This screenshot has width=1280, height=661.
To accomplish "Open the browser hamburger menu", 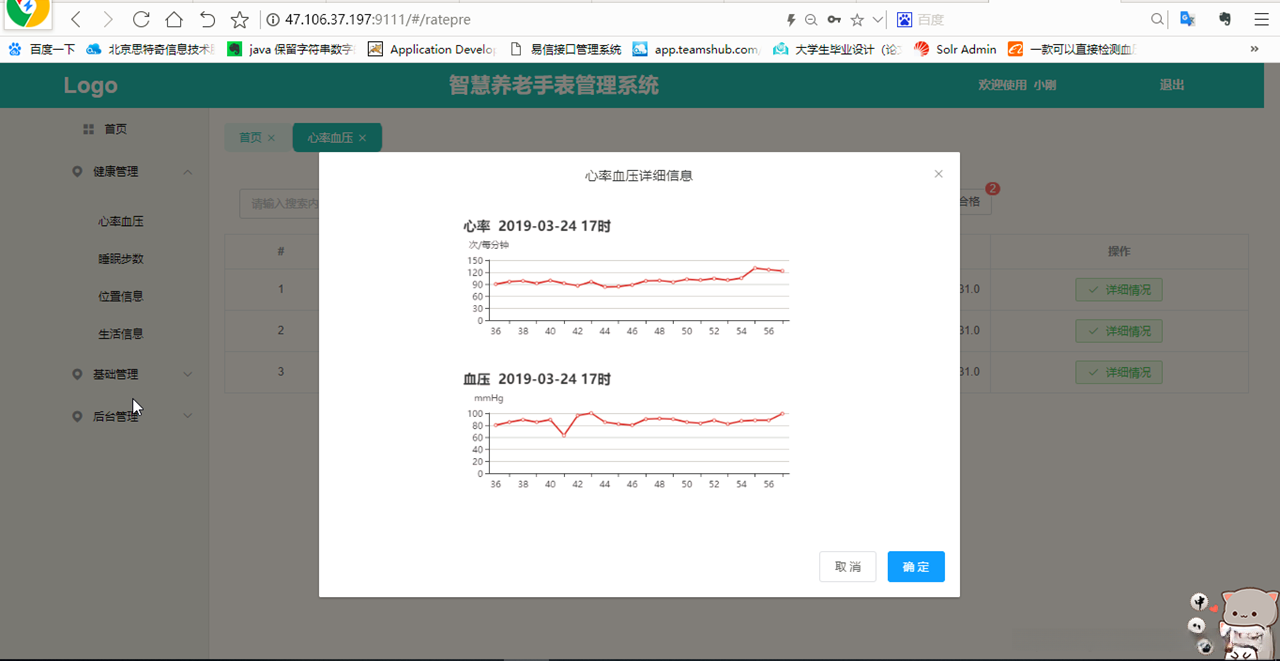I will pos(1261,18).
